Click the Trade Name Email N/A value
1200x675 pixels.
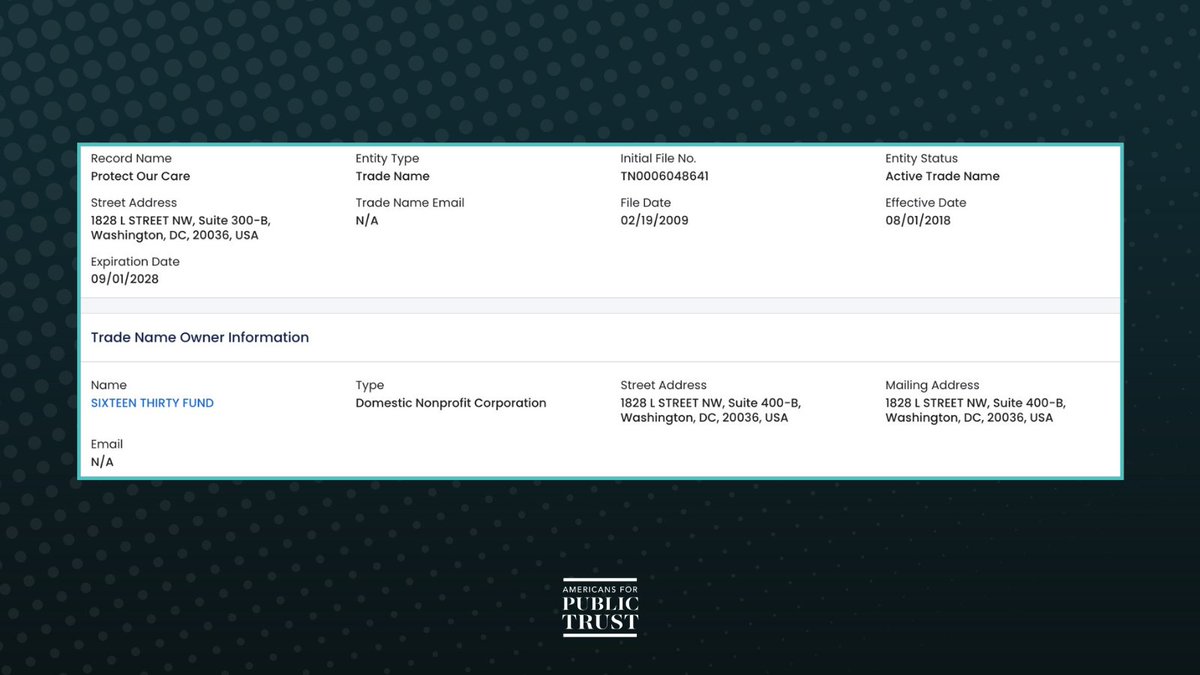[367, 220]
